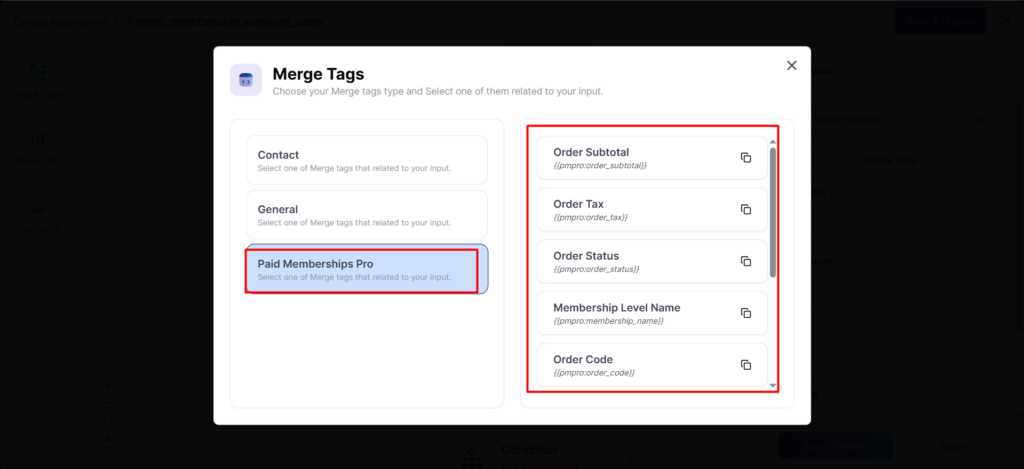Choose Paid Memberships Pro tag type
Screen dimensions: 1024x469
pyautogui.click(x=366, y=270)
